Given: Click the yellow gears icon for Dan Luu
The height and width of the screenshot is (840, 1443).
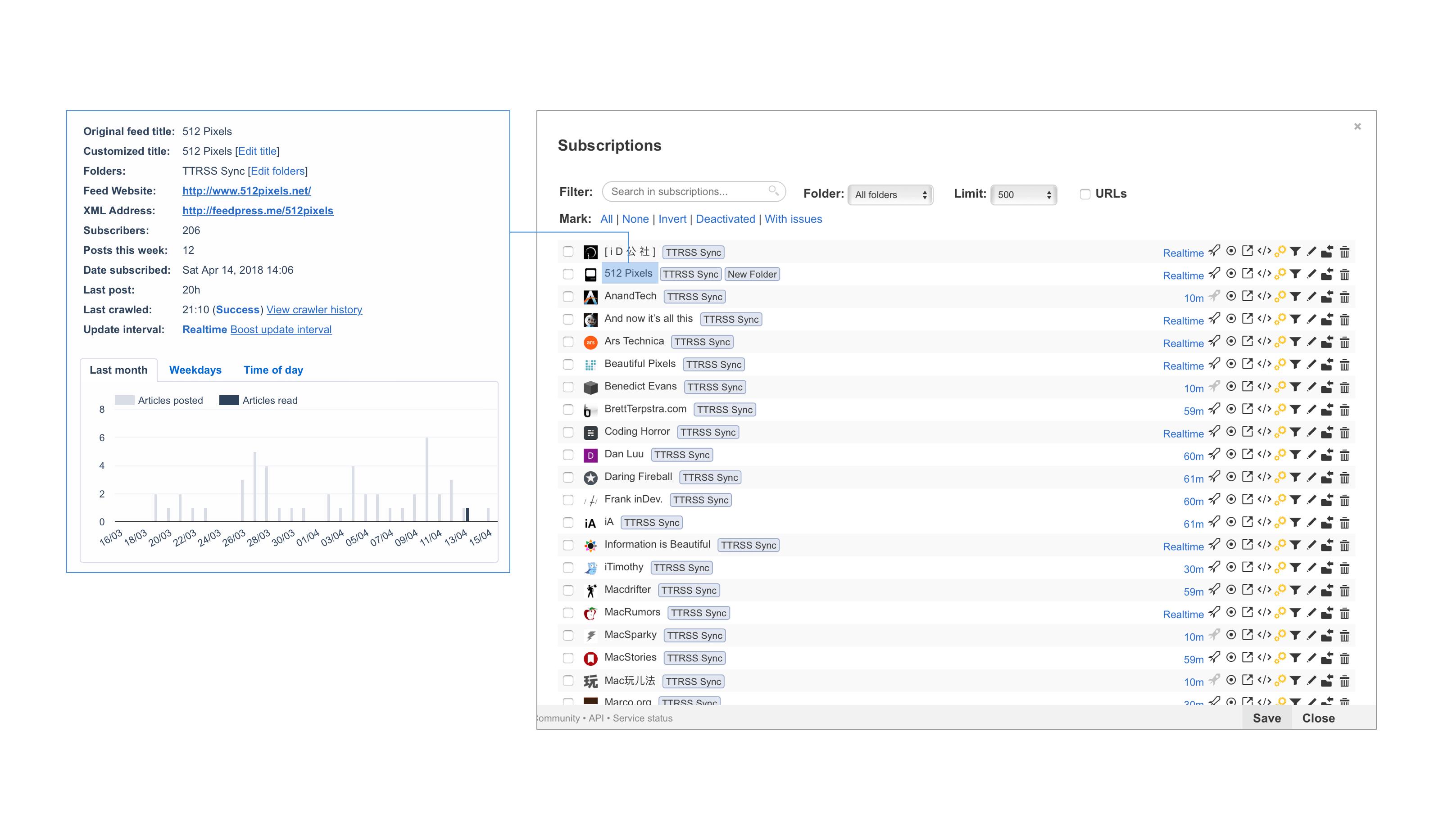Looking at the screenshot, I should pos(1280,454).
